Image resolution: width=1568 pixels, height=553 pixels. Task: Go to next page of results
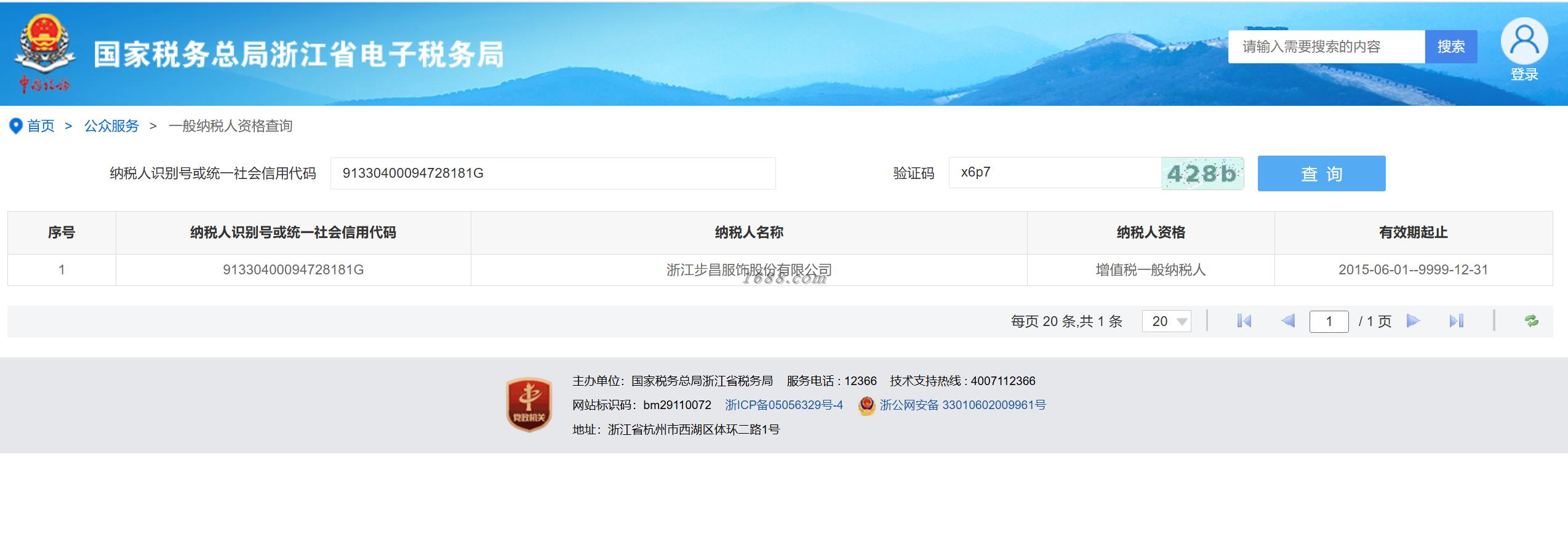[1413, 321]
